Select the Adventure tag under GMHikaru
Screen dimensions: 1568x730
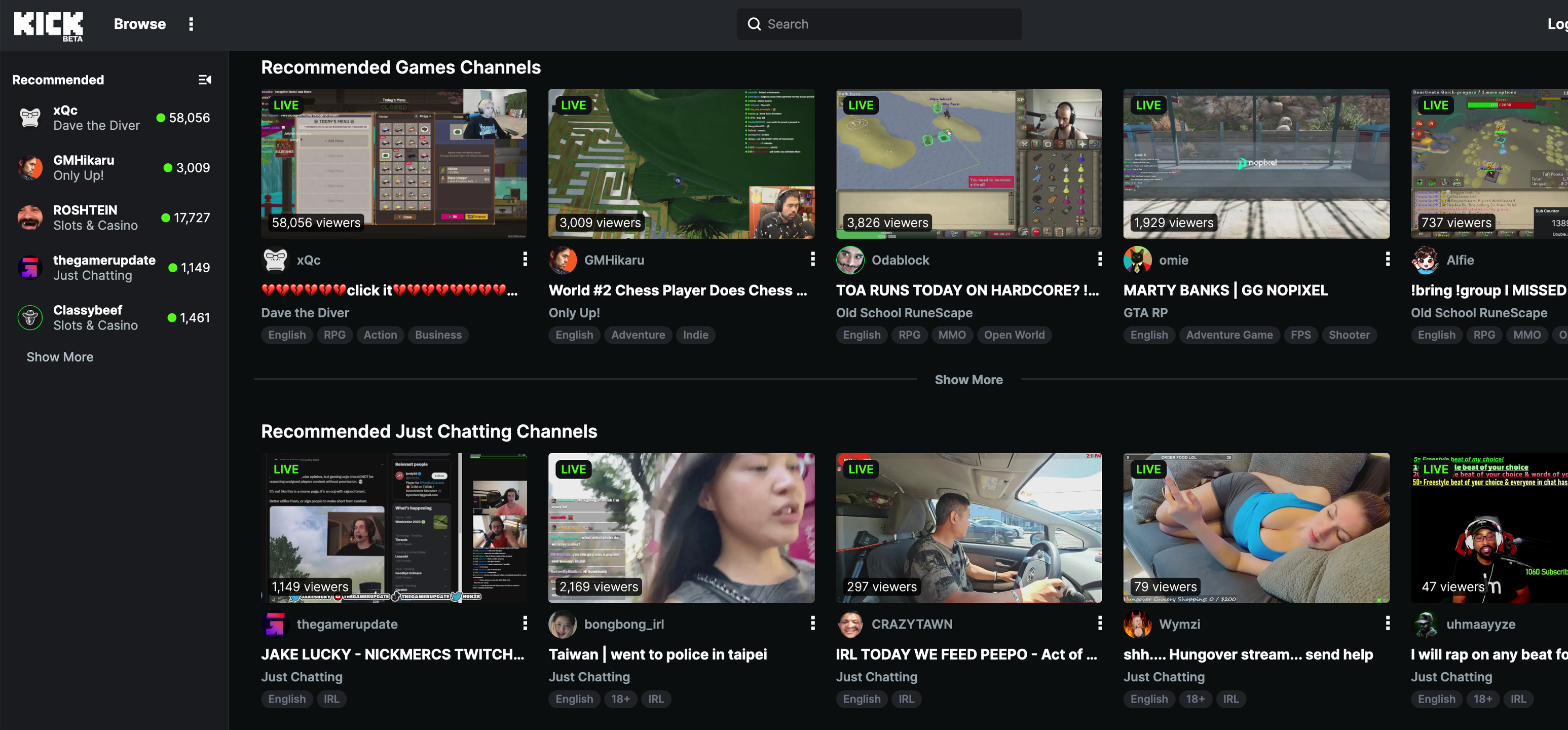coord(638,335)
